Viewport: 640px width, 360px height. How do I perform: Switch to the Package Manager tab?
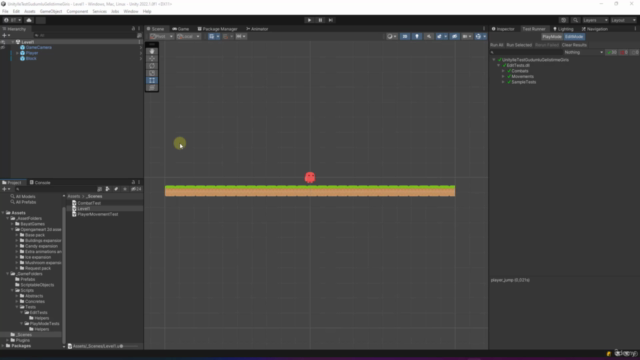click(x=218, y=29)
